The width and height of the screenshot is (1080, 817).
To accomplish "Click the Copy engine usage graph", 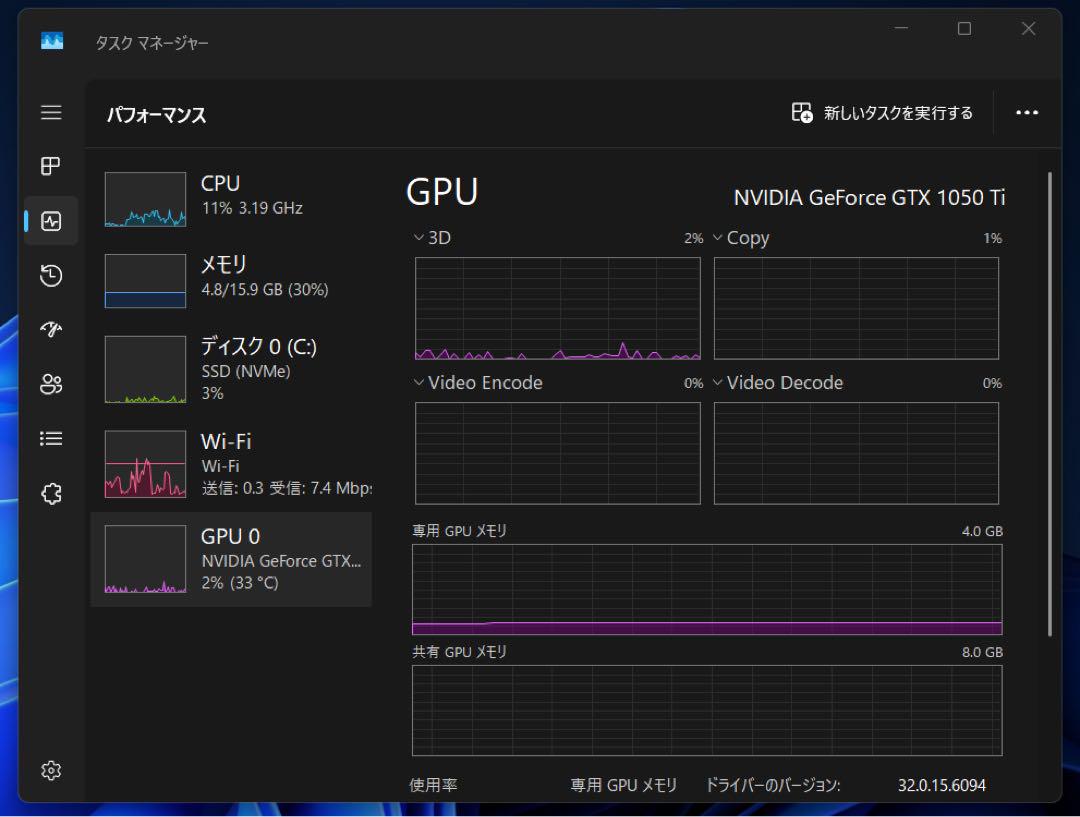I will click(x=856, y=309).
